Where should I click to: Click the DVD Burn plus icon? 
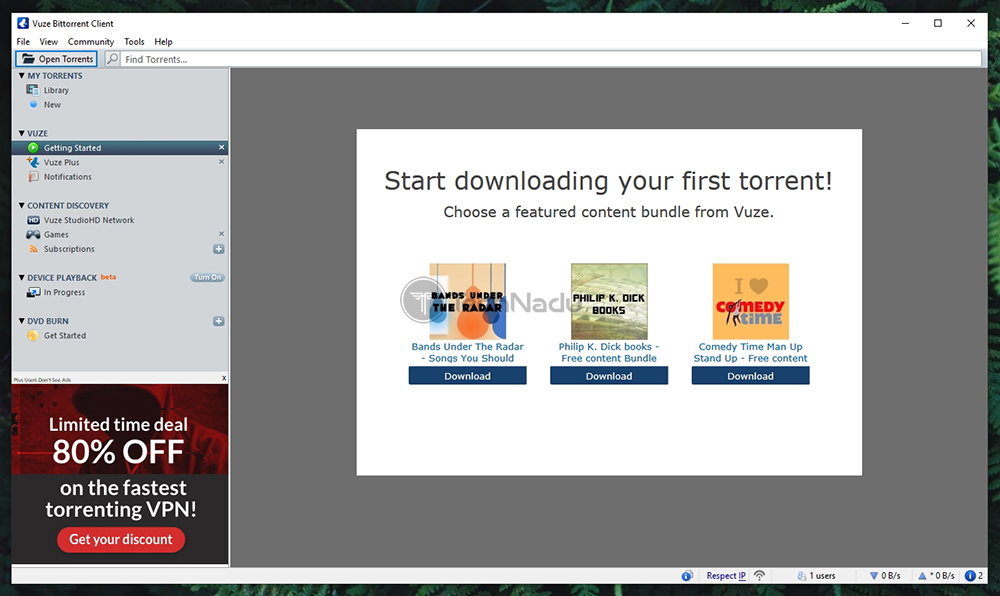pos(218,321)
